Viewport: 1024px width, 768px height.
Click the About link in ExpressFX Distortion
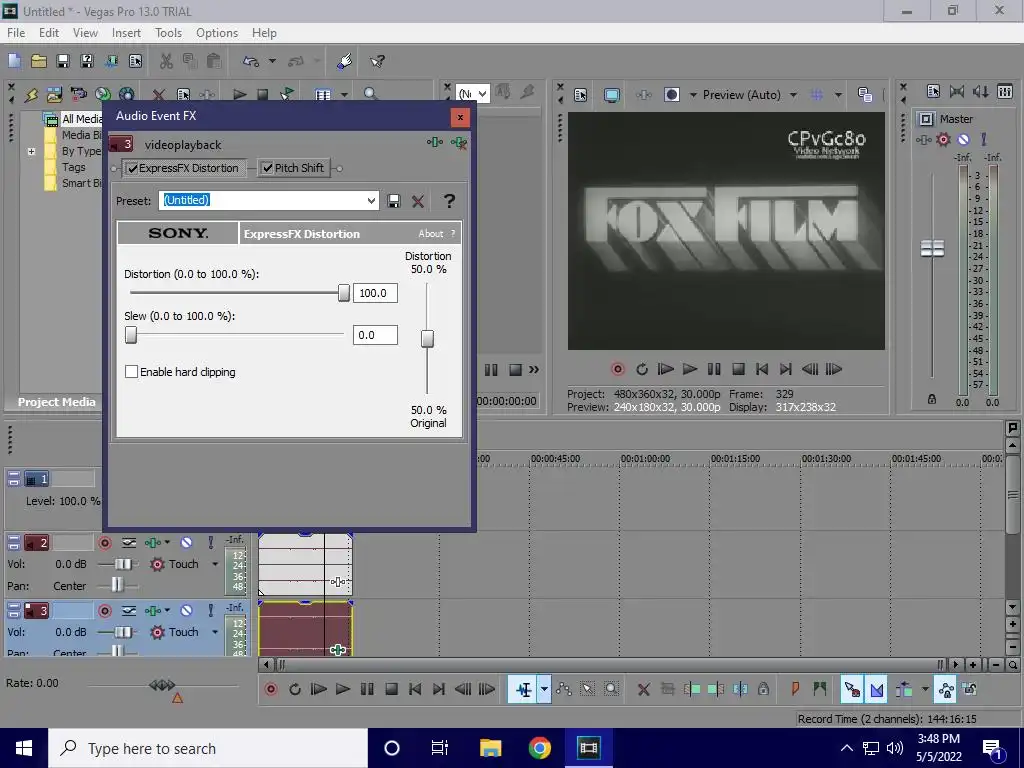[430, 234]
